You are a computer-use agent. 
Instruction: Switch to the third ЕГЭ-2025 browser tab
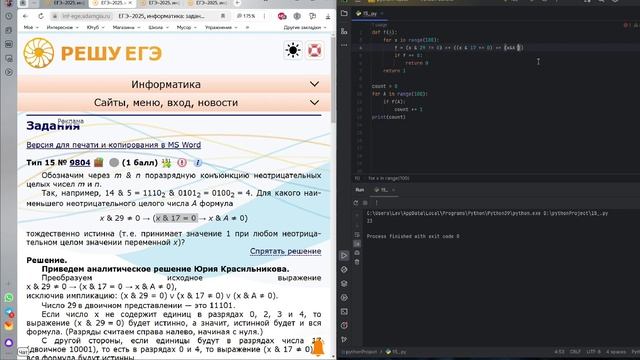[159, 3]
